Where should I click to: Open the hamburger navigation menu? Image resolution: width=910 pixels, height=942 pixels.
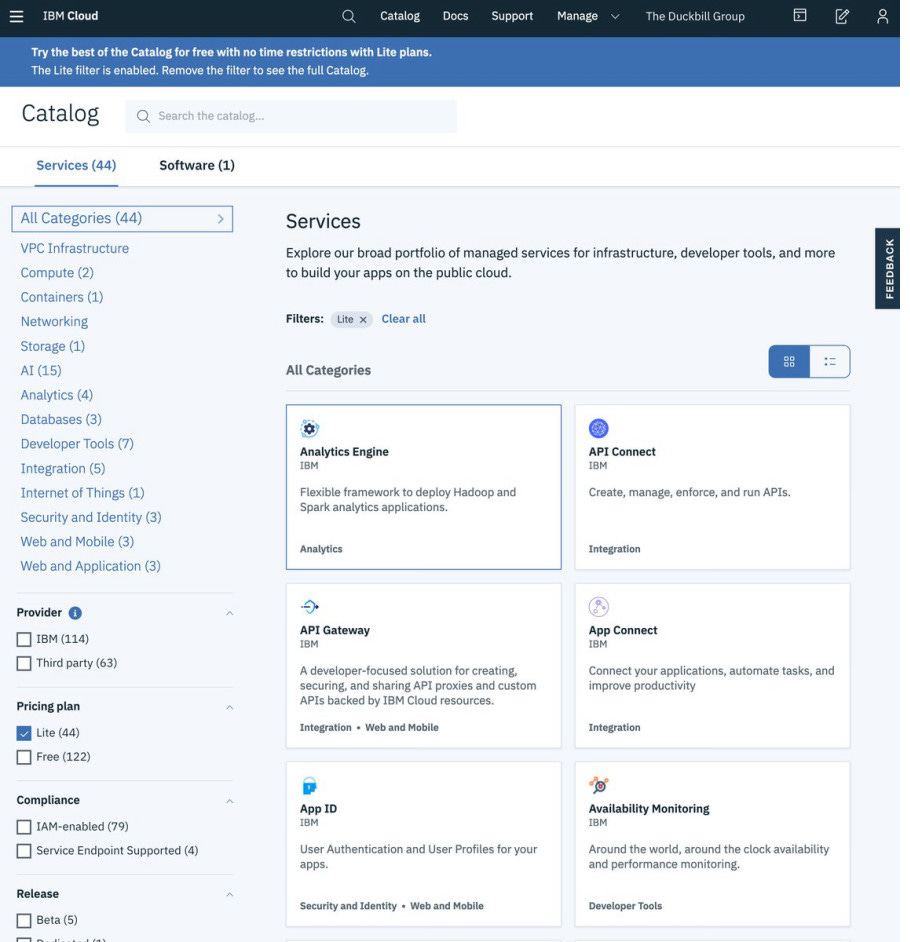tap(17, 16)
